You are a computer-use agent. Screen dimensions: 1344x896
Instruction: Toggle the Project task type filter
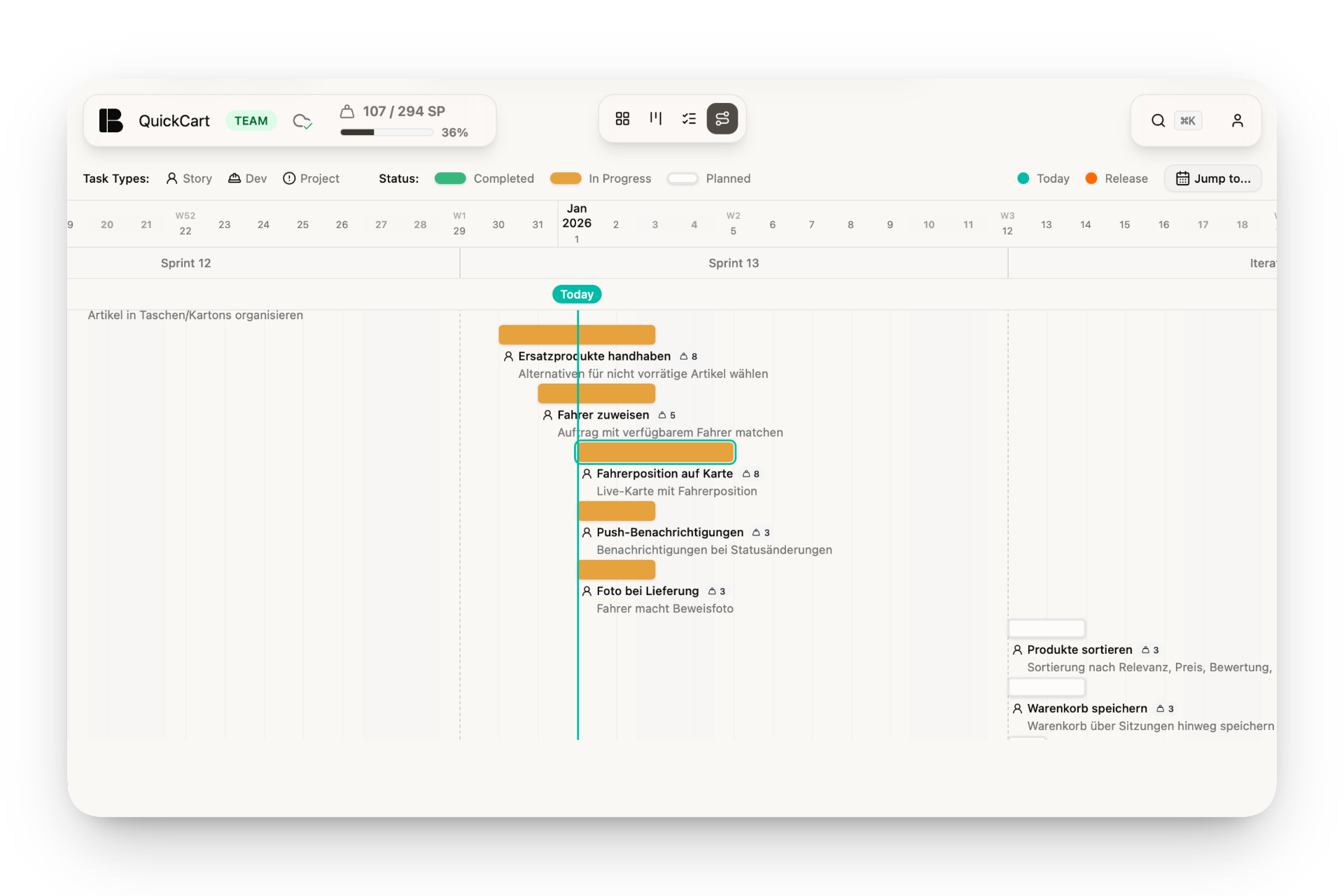point(311,178)
